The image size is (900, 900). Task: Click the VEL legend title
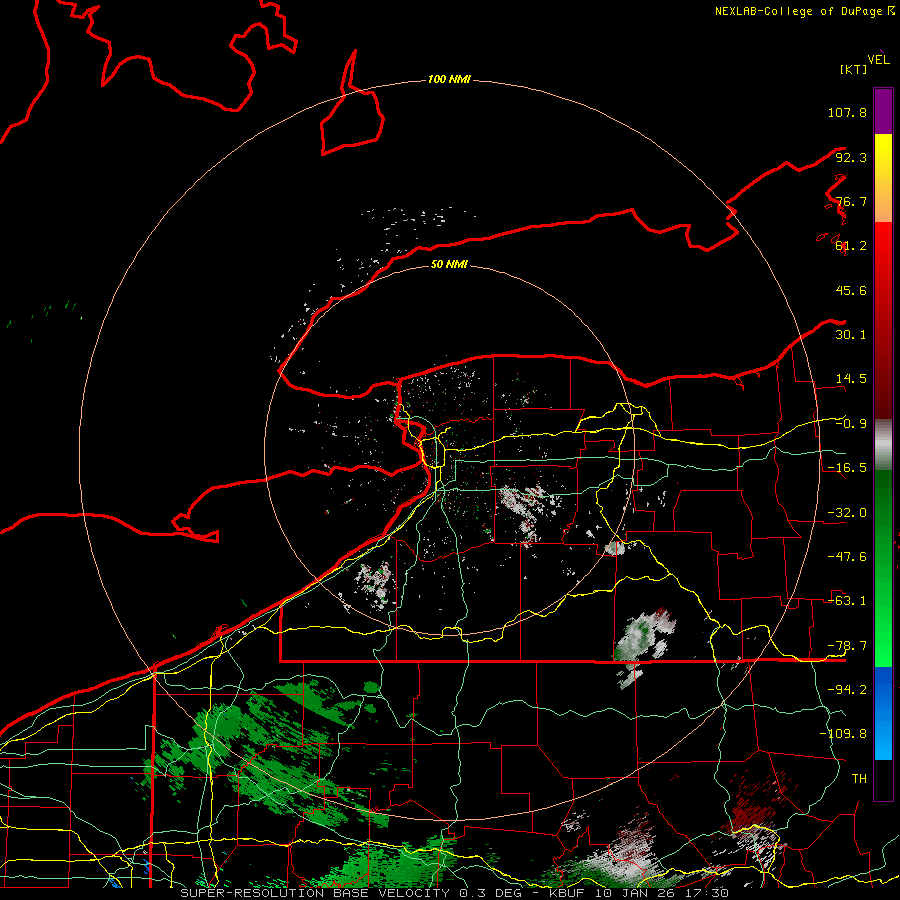click(878, 59)
